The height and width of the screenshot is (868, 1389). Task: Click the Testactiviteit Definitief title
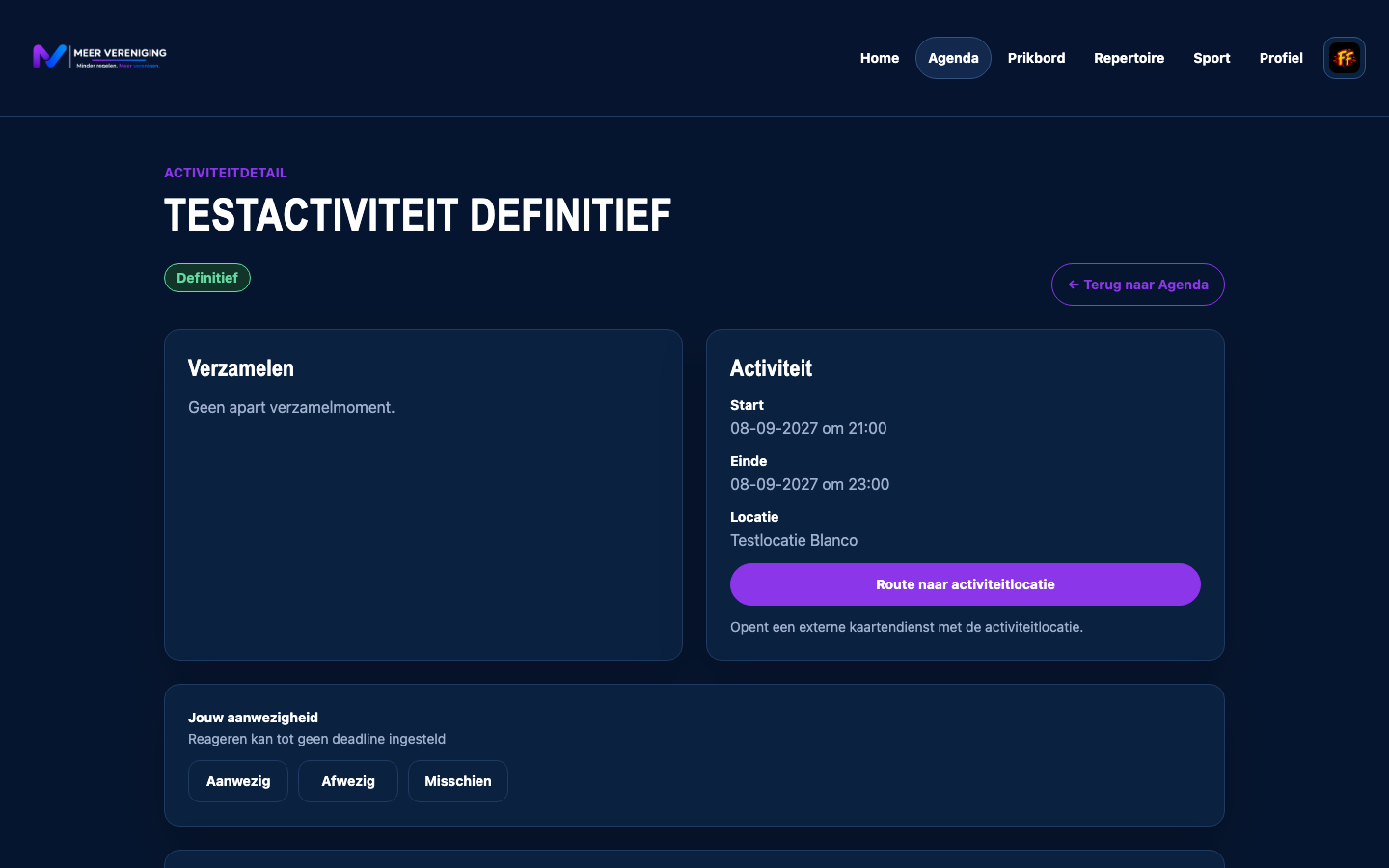click(x=418, y=215)
